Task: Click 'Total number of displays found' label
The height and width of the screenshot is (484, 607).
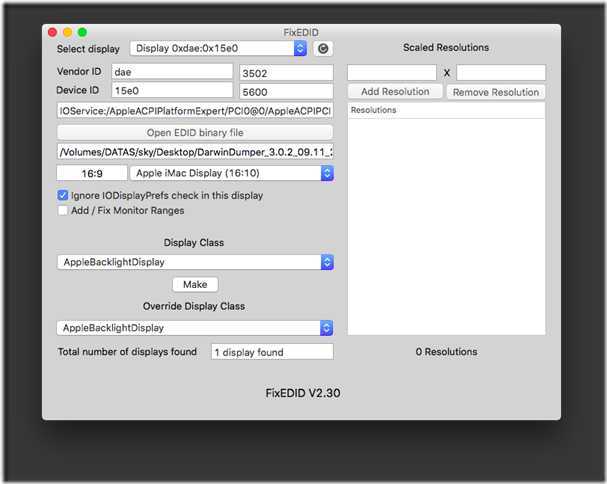Action: coord(127,352)
